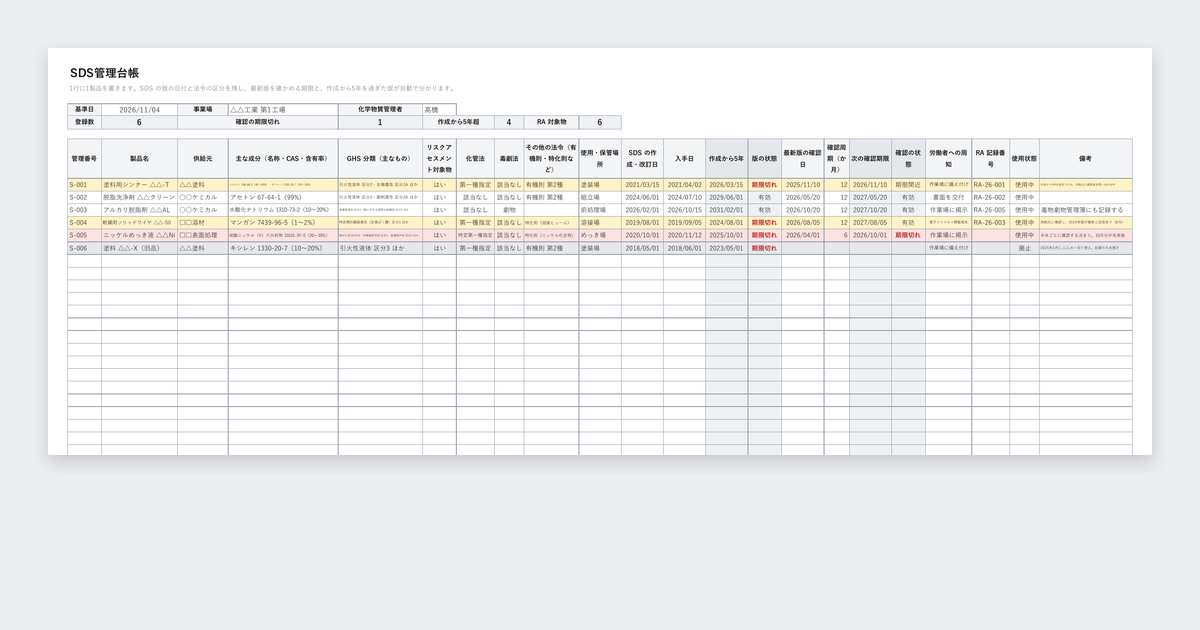Click the SDS管理台帳 title
Viewport: 1200px width, 630px height.
[x=105, y=73]
